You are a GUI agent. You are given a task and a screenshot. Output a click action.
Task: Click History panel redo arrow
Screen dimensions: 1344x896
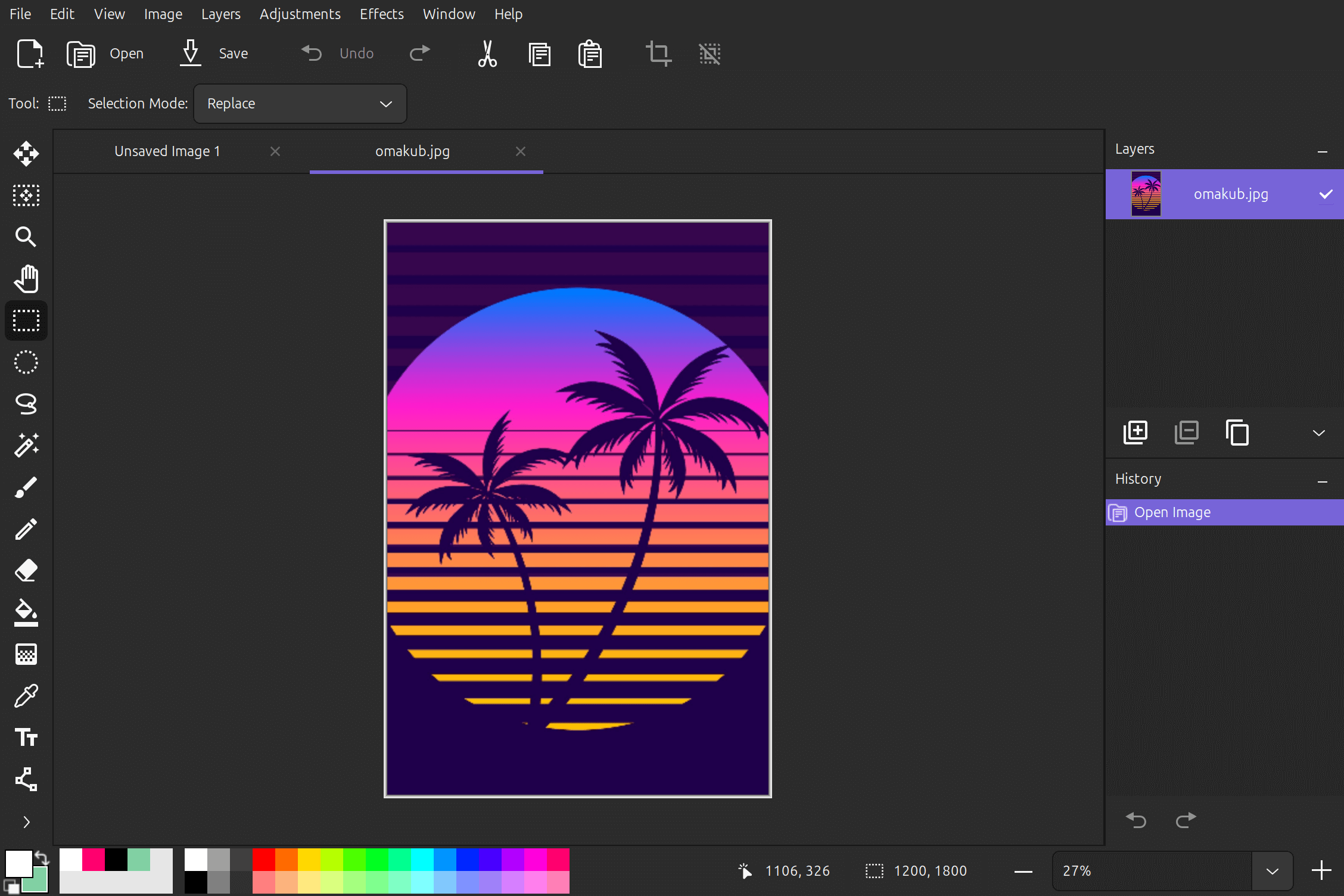click(x=1186, y=820)
